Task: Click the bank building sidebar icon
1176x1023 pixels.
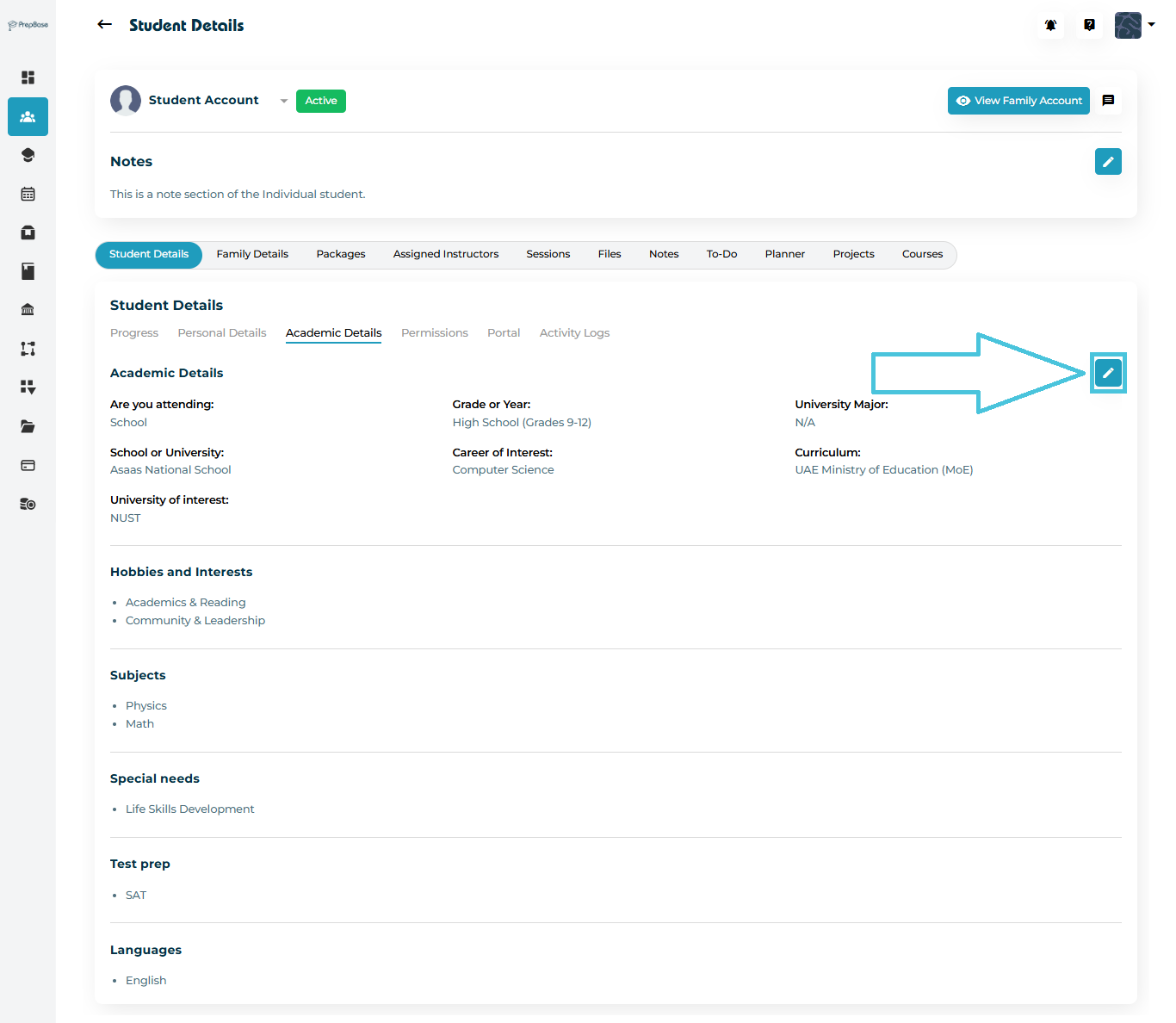Action: (x=28, y=310)
